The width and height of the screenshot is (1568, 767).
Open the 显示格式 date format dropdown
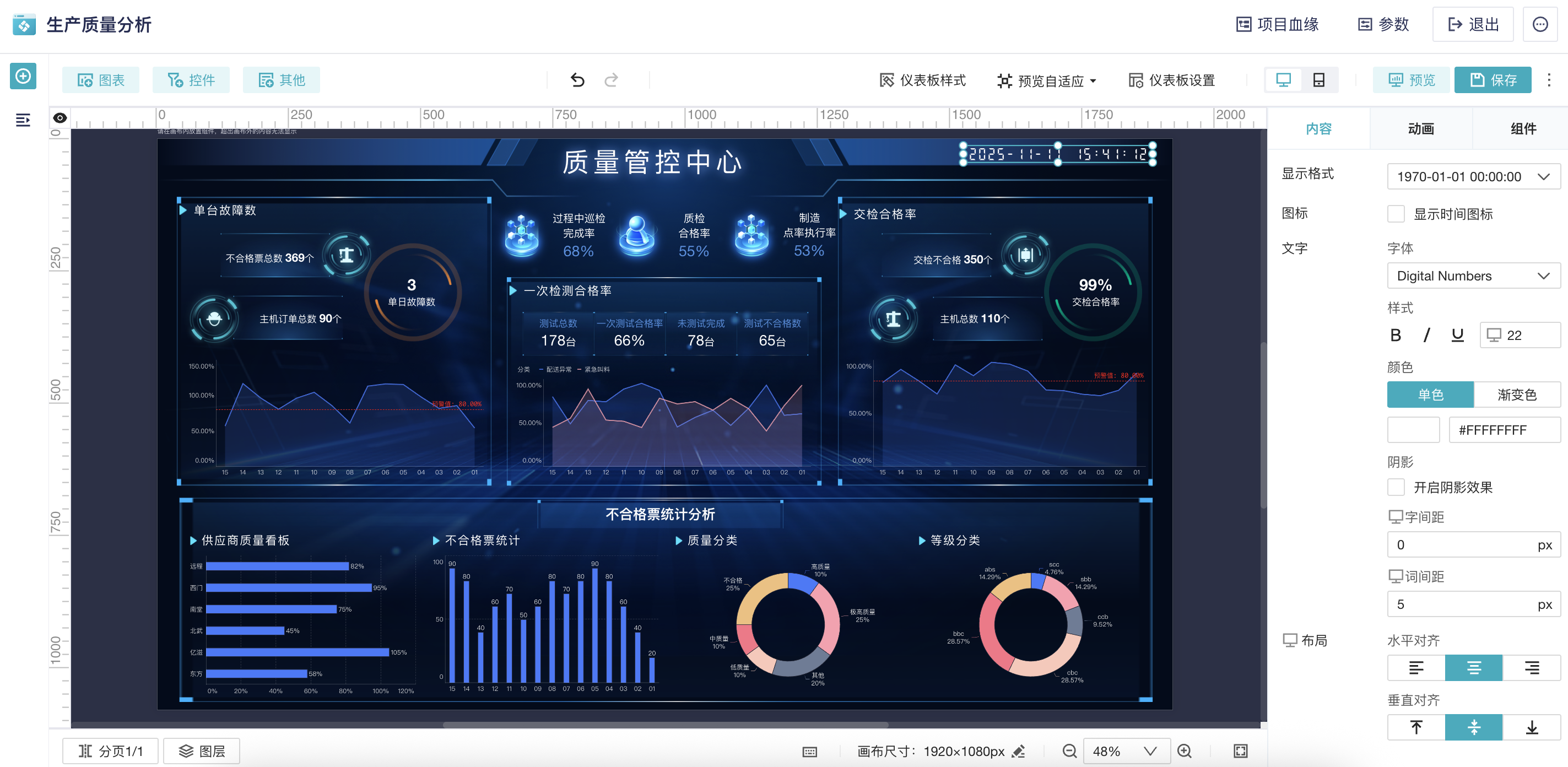point(1473,176)
